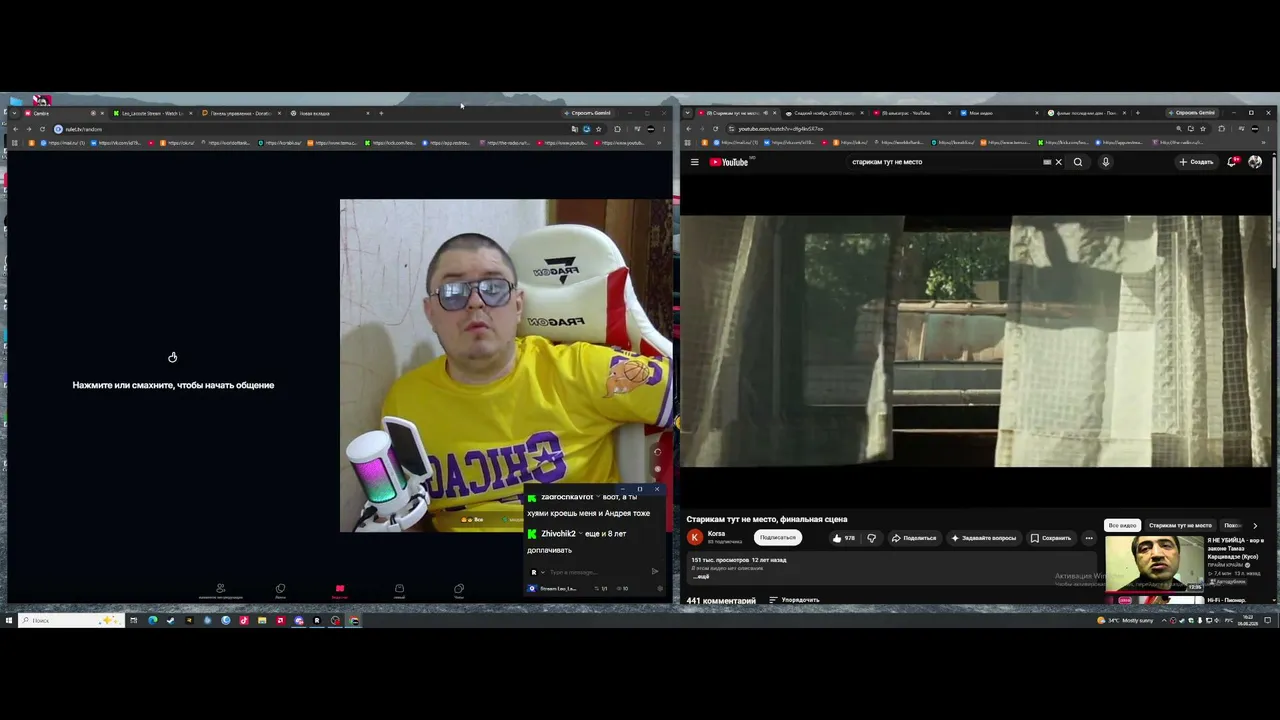Bookmark the rulet.tv page with the star
Image resolution: width=1280 pixels, height=720 pixels.
[x=599, y=129]
